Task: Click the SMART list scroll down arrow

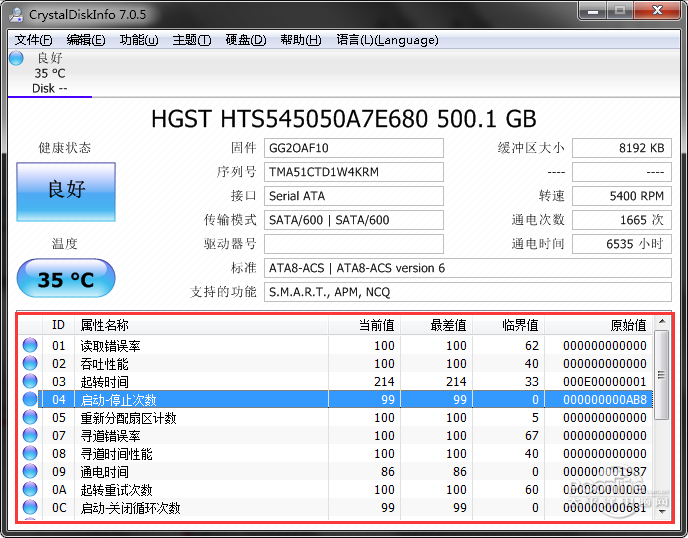Action: coord(662,511)
